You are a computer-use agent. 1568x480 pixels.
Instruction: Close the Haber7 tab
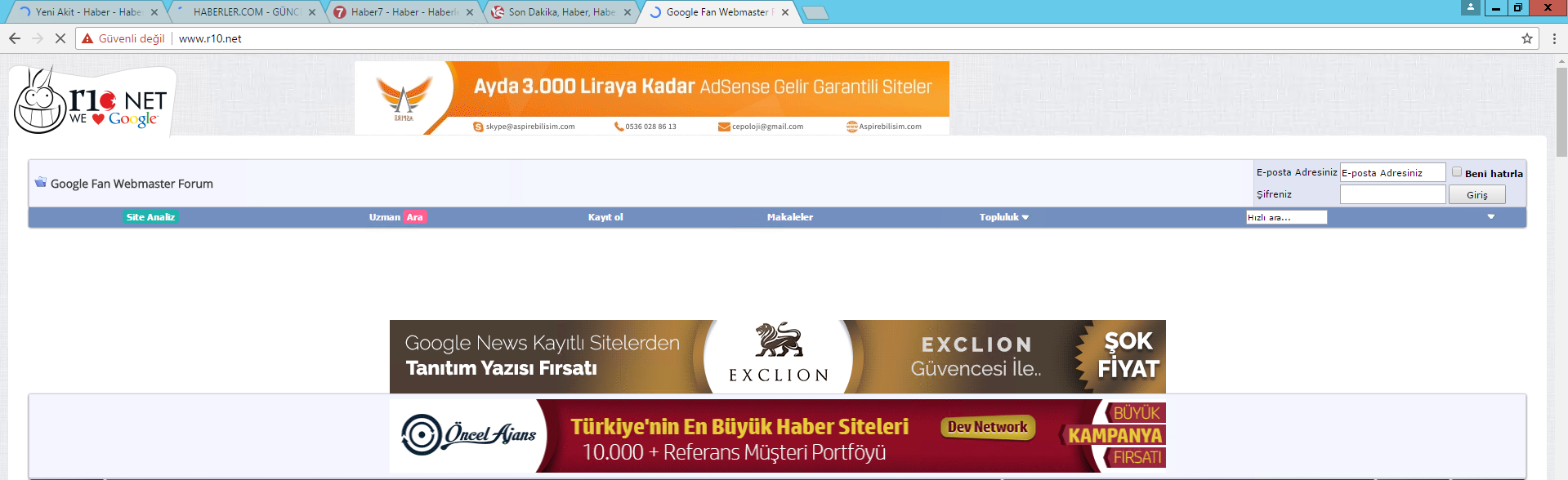click(470, 12)
